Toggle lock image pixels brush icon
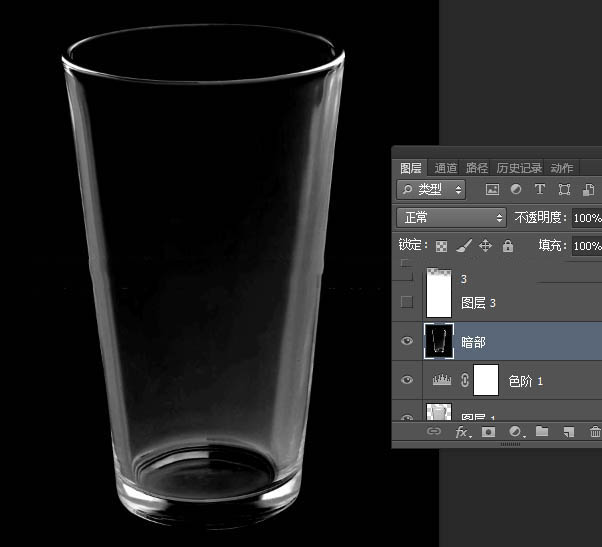 click(464, 246)
